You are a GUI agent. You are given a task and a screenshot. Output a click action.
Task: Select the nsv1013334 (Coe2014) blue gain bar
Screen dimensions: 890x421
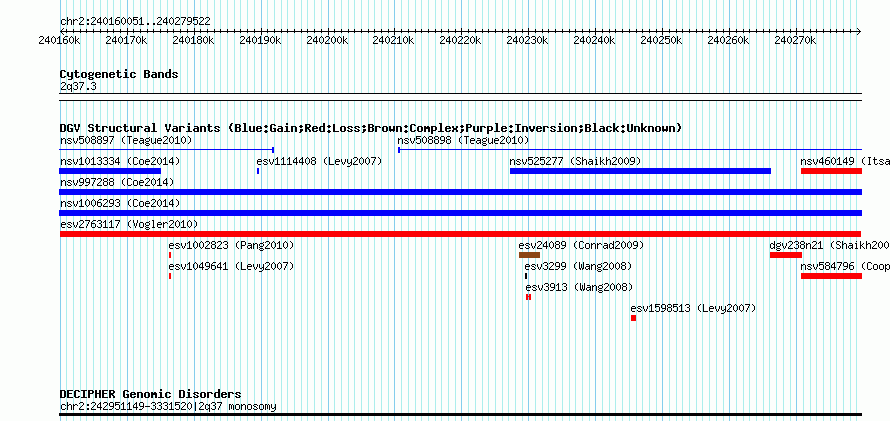(x=110, y=171)
